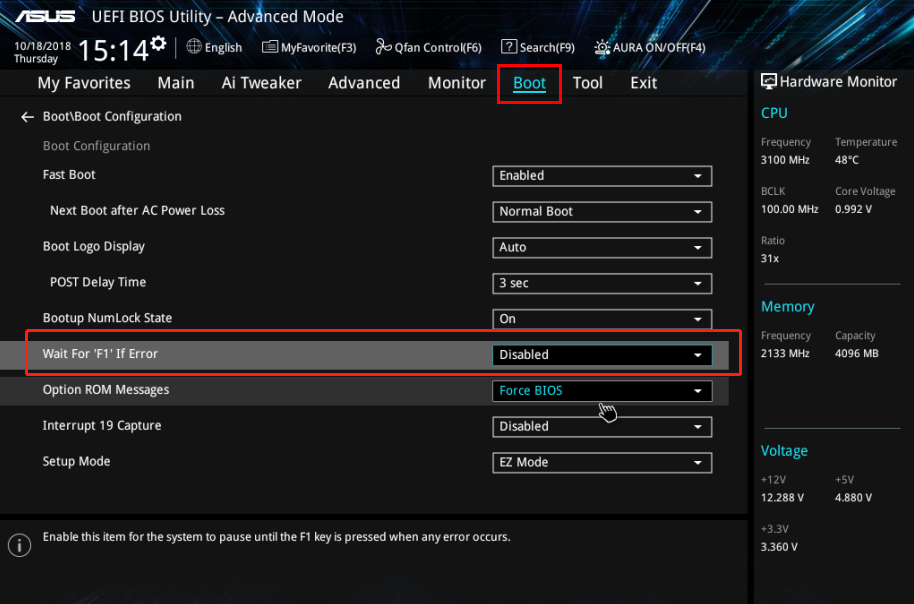
Task: Open the Bootup NumLock State dropdown
Action: tap(602, 319)
